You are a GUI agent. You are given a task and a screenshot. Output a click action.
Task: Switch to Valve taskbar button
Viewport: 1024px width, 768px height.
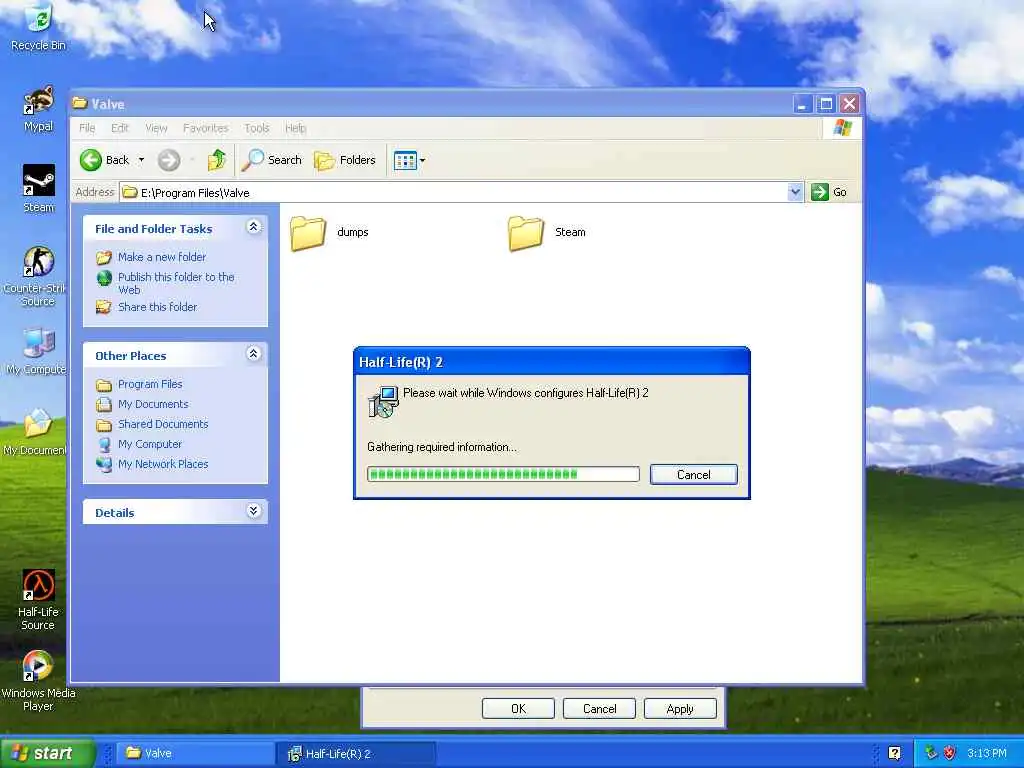coord(196,754)
